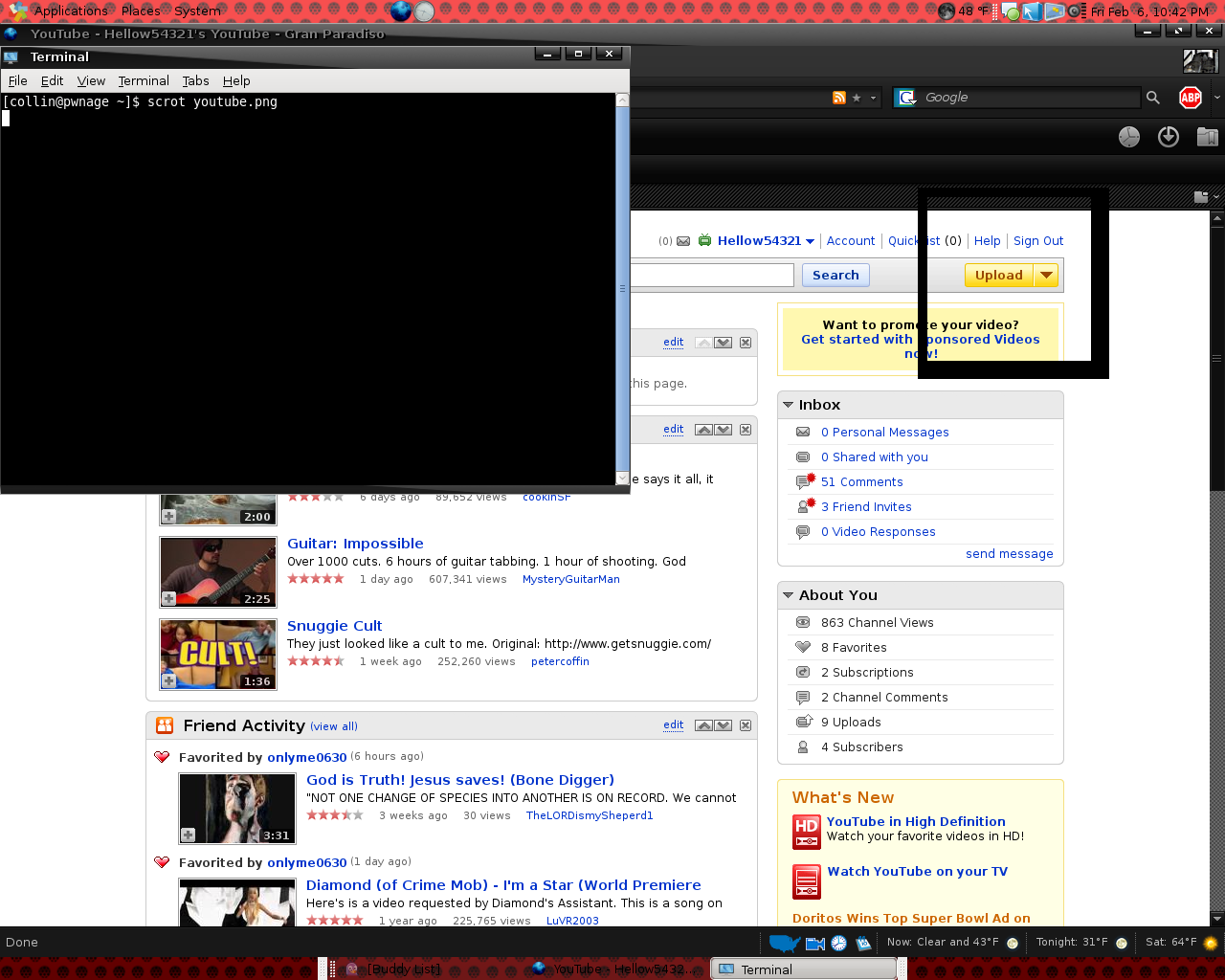Open Hellow54321 username dropdown
Viewport: 1225px width, 980px height.
click(810, 241)
